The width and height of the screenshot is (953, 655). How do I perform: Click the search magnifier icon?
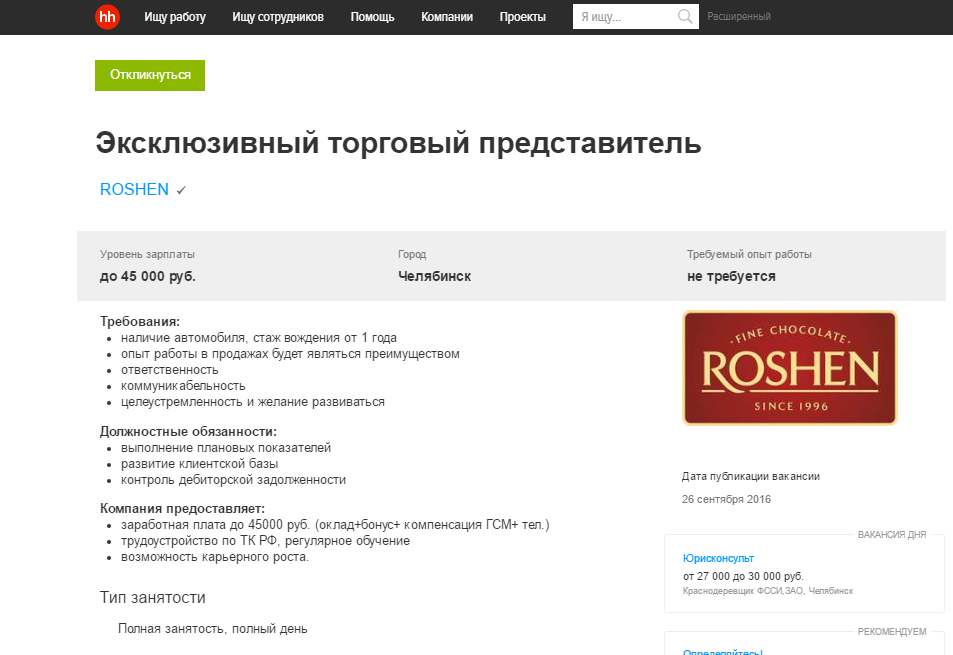[685, 17]
